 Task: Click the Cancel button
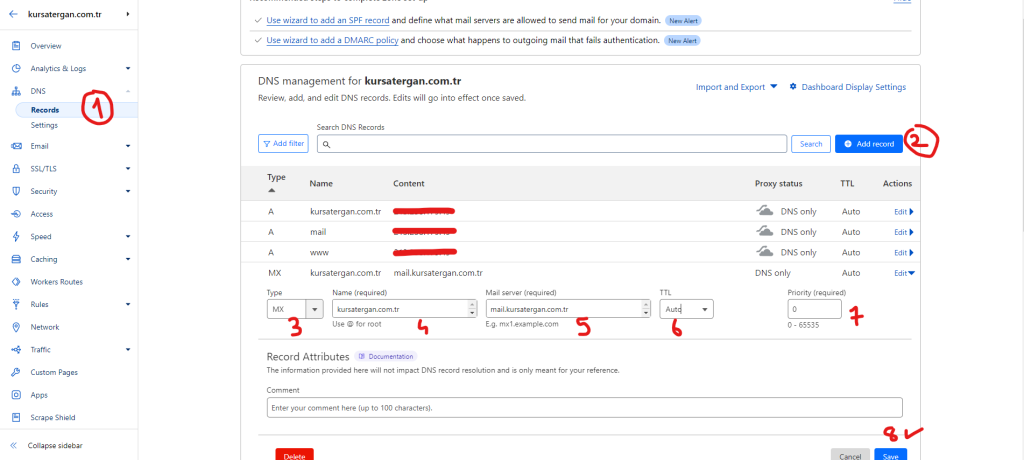pyautogui.click(x=850, y=456)
